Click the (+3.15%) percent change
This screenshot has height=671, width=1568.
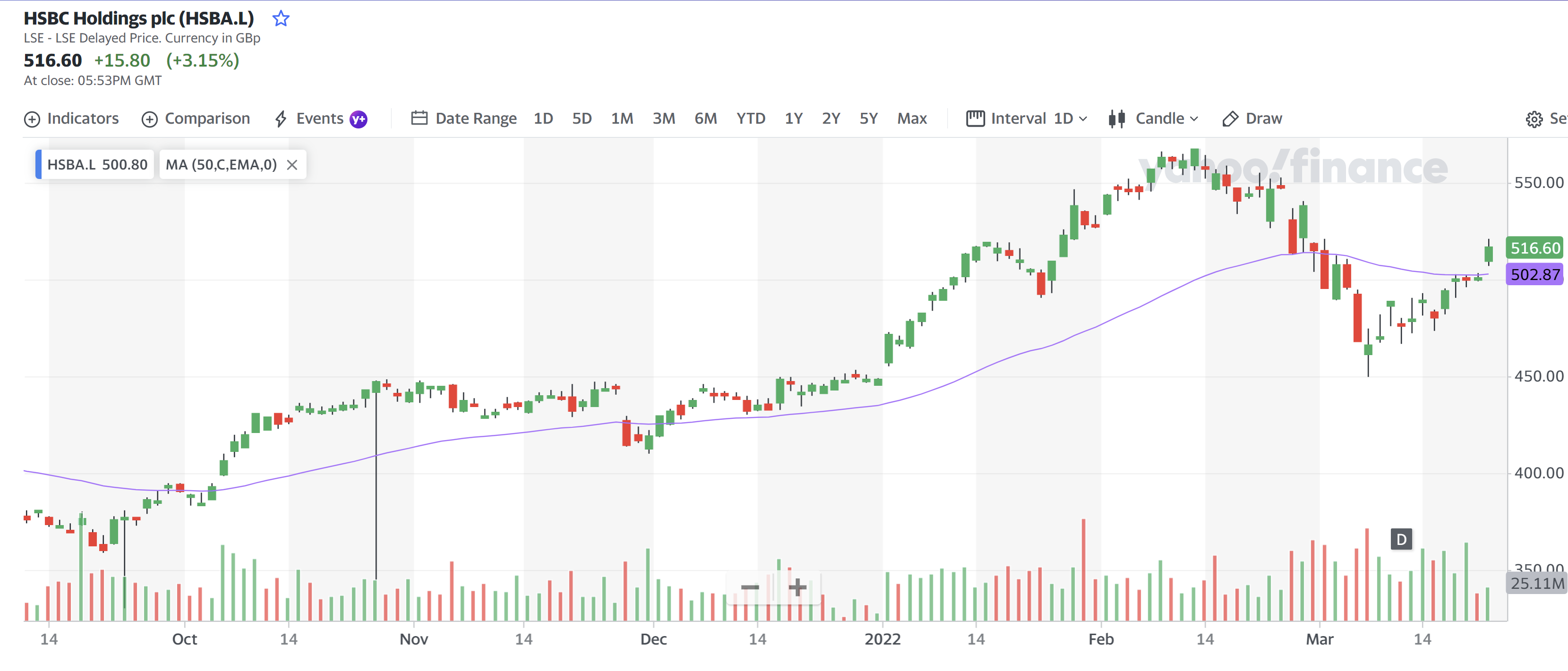point(203,60)
